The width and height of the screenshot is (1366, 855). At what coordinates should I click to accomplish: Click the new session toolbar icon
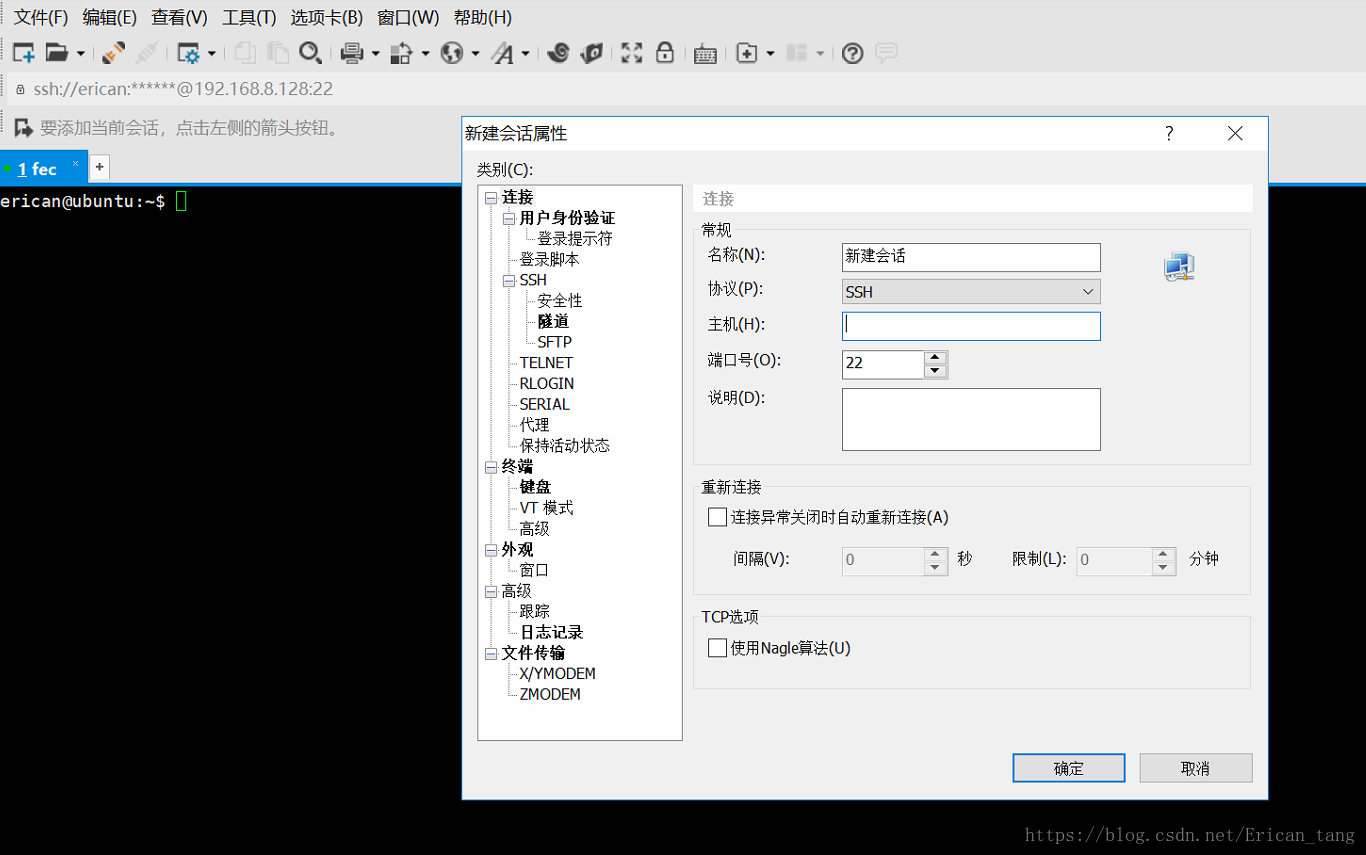[23, 53]
